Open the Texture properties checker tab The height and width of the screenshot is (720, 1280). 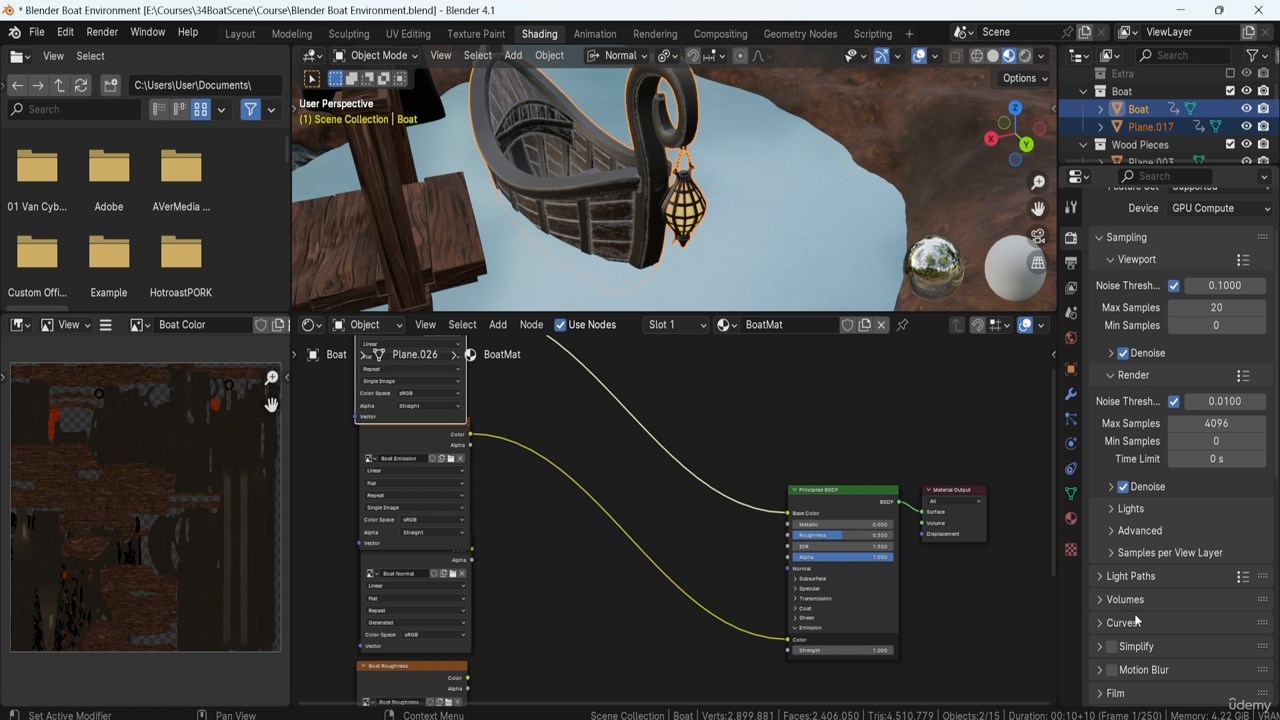click(1071, 550)
